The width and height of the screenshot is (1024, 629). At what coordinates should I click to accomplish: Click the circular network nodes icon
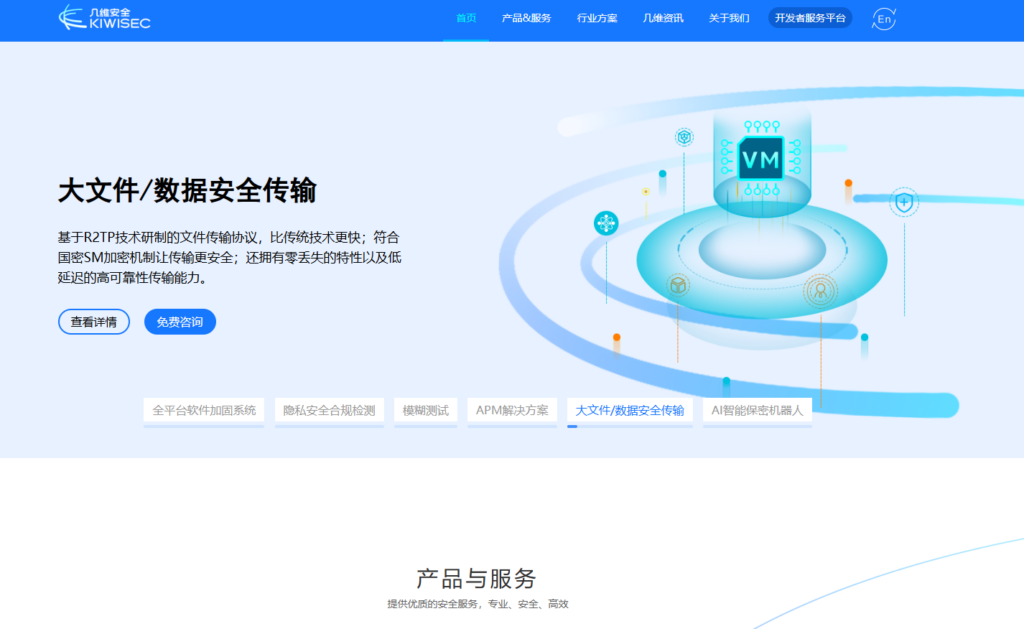606,225
